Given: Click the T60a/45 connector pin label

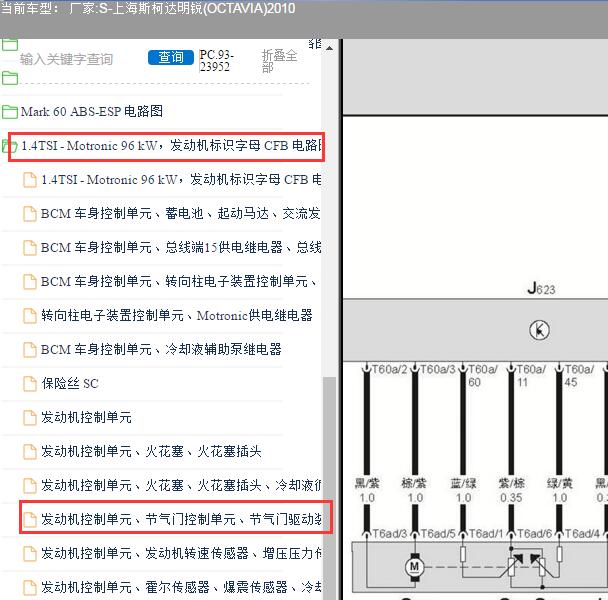Looking at the screenshot, I should (x=579, y=376).
